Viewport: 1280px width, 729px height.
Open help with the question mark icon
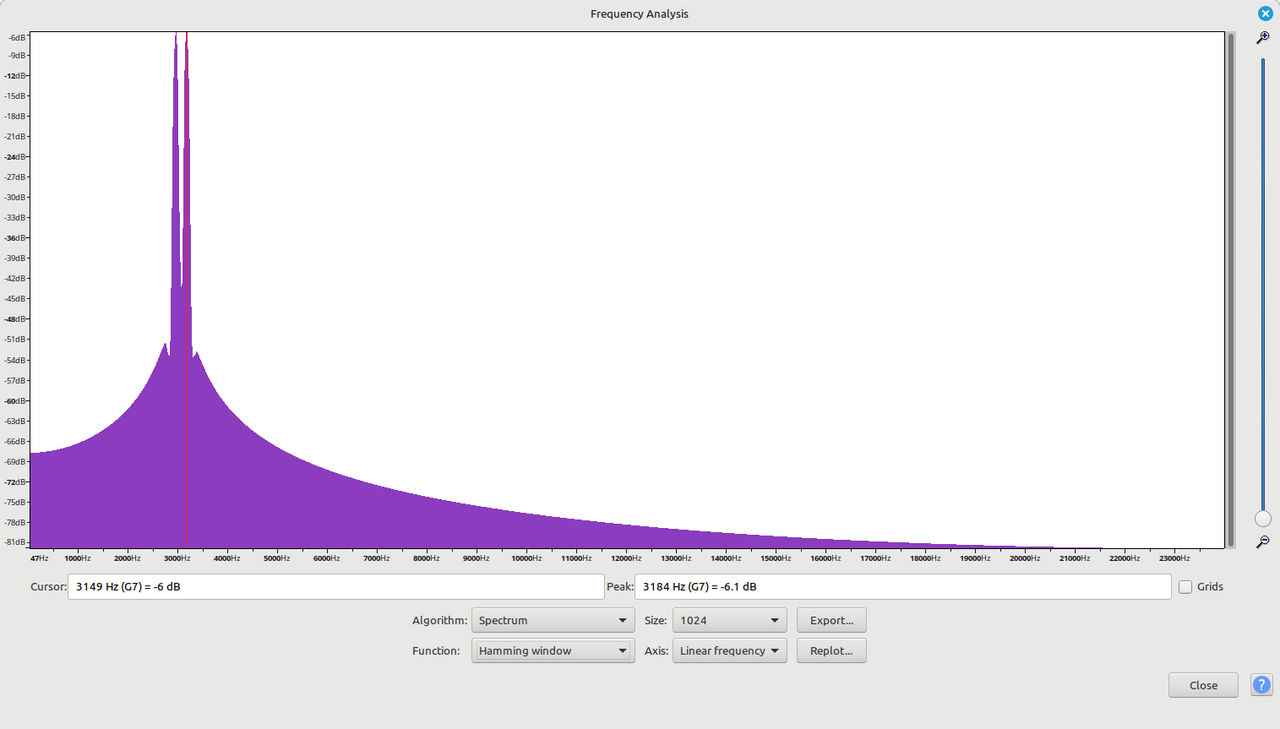coord(1261,685)
